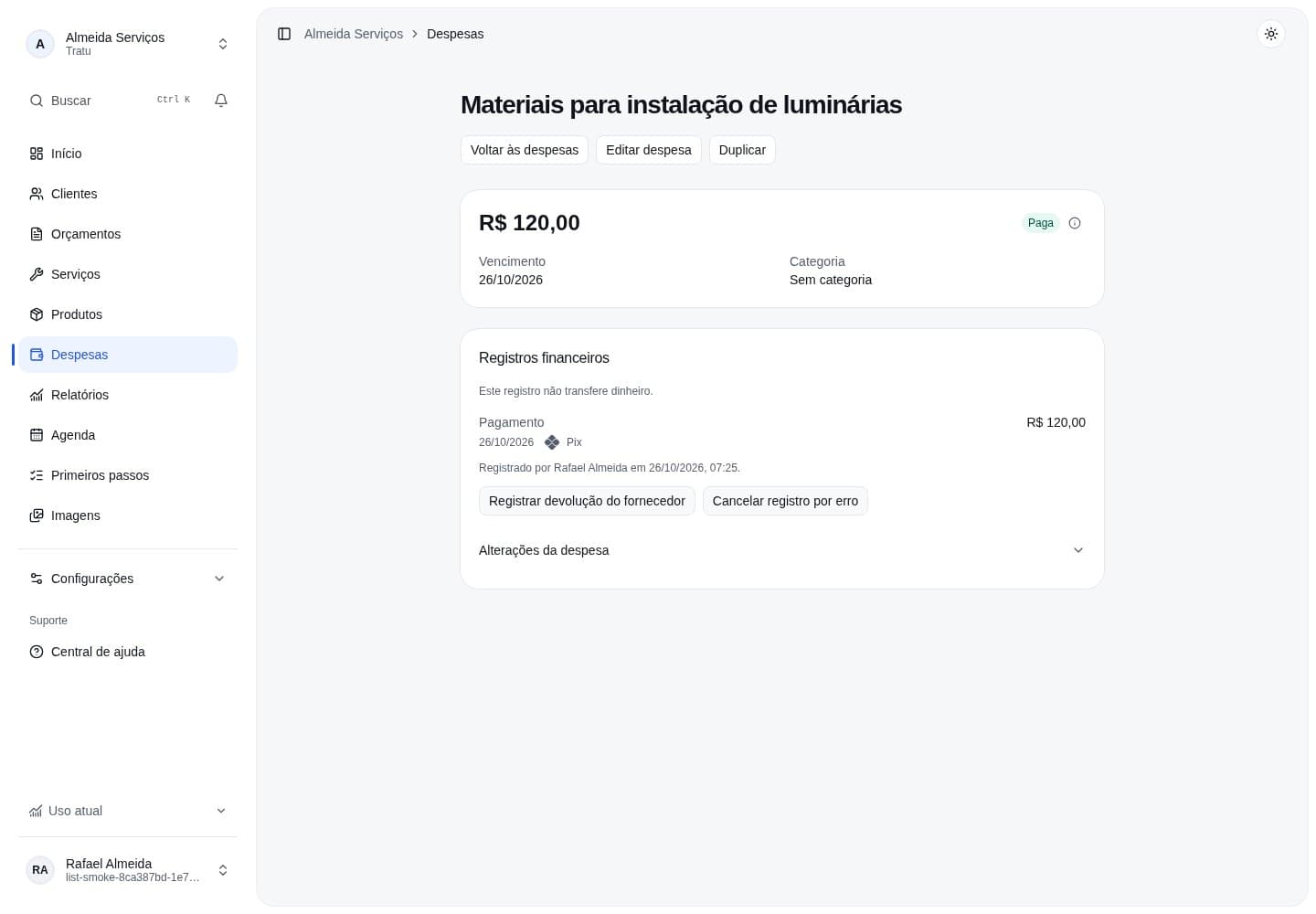Click the Despesas breadcrumb
The image size is (1316, 914).
coord(455,34)
